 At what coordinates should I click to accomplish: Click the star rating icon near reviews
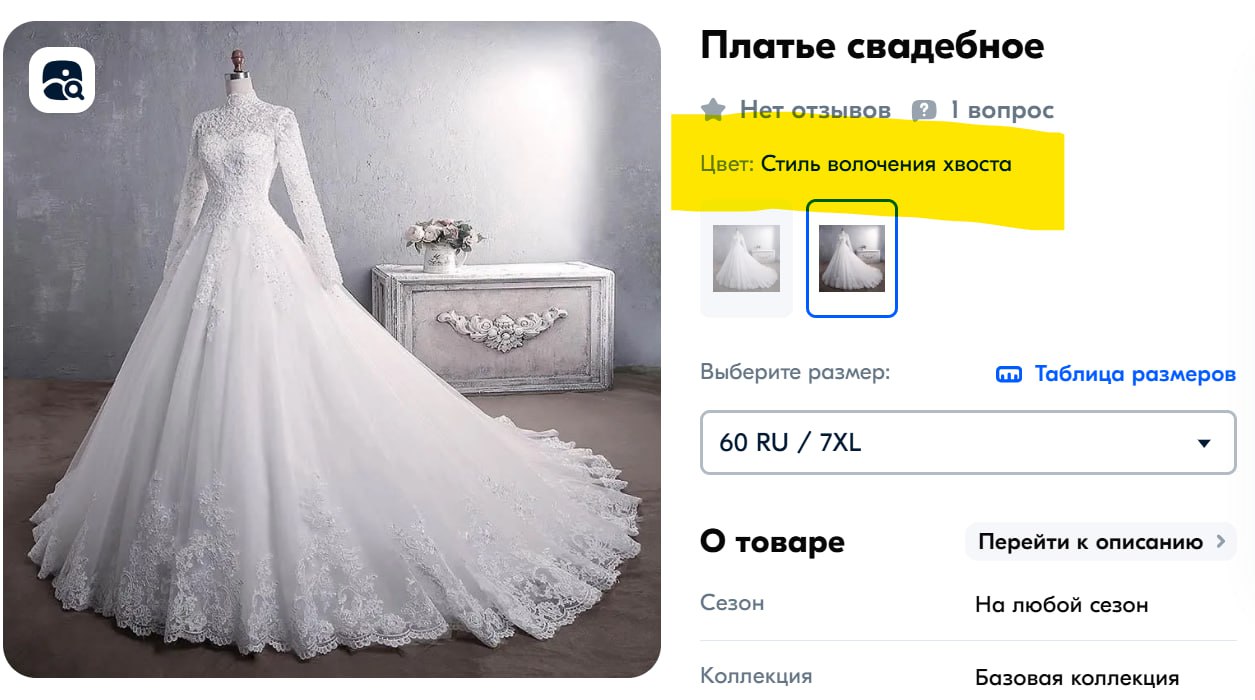coord(713,110)
